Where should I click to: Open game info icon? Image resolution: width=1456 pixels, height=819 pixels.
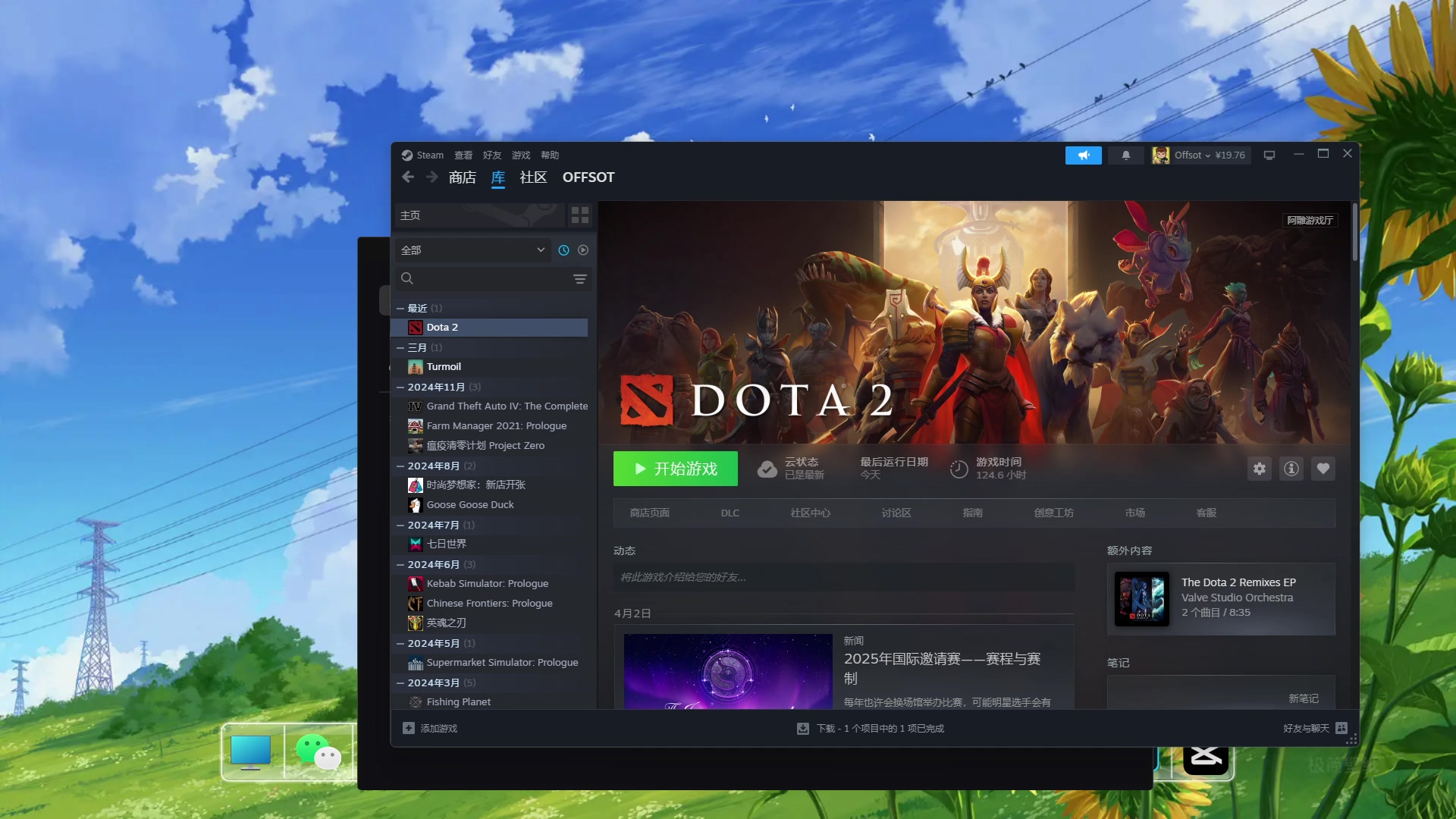tap(1291, 469)
